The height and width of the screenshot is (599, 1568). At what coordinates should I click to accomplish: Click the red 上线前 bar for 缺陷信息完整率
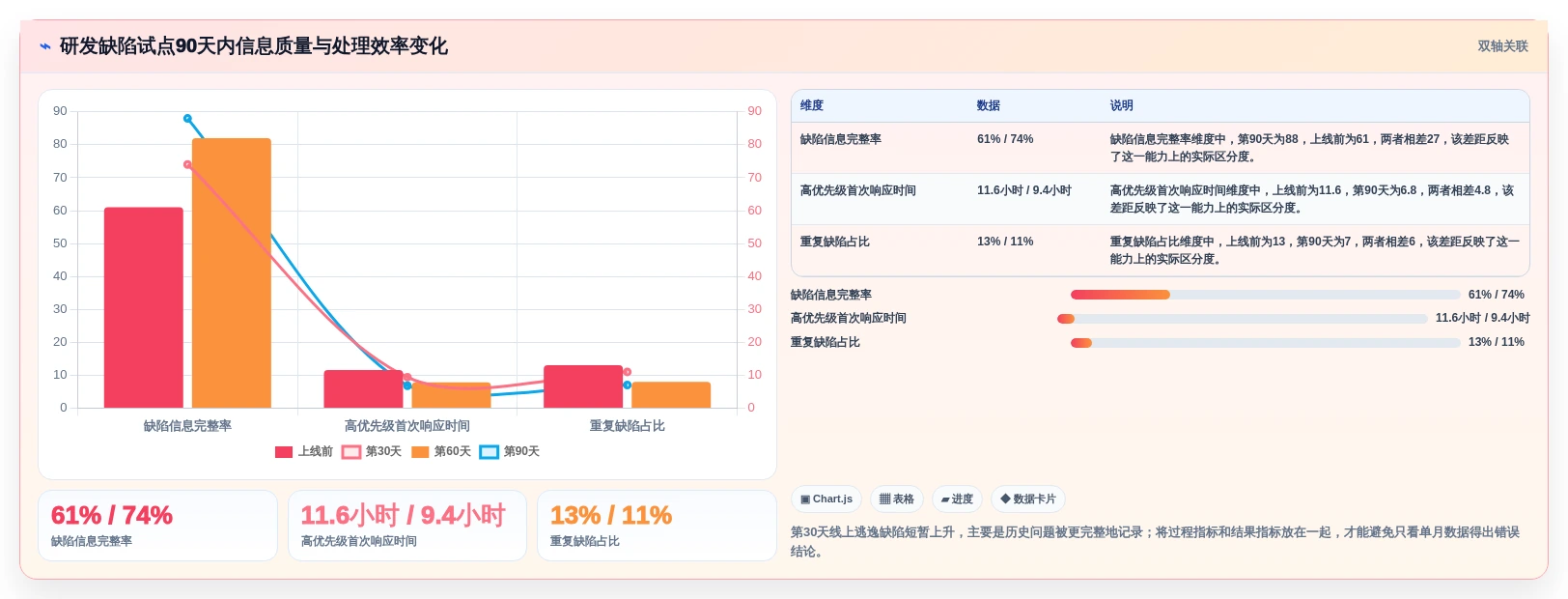pos(144,307)
